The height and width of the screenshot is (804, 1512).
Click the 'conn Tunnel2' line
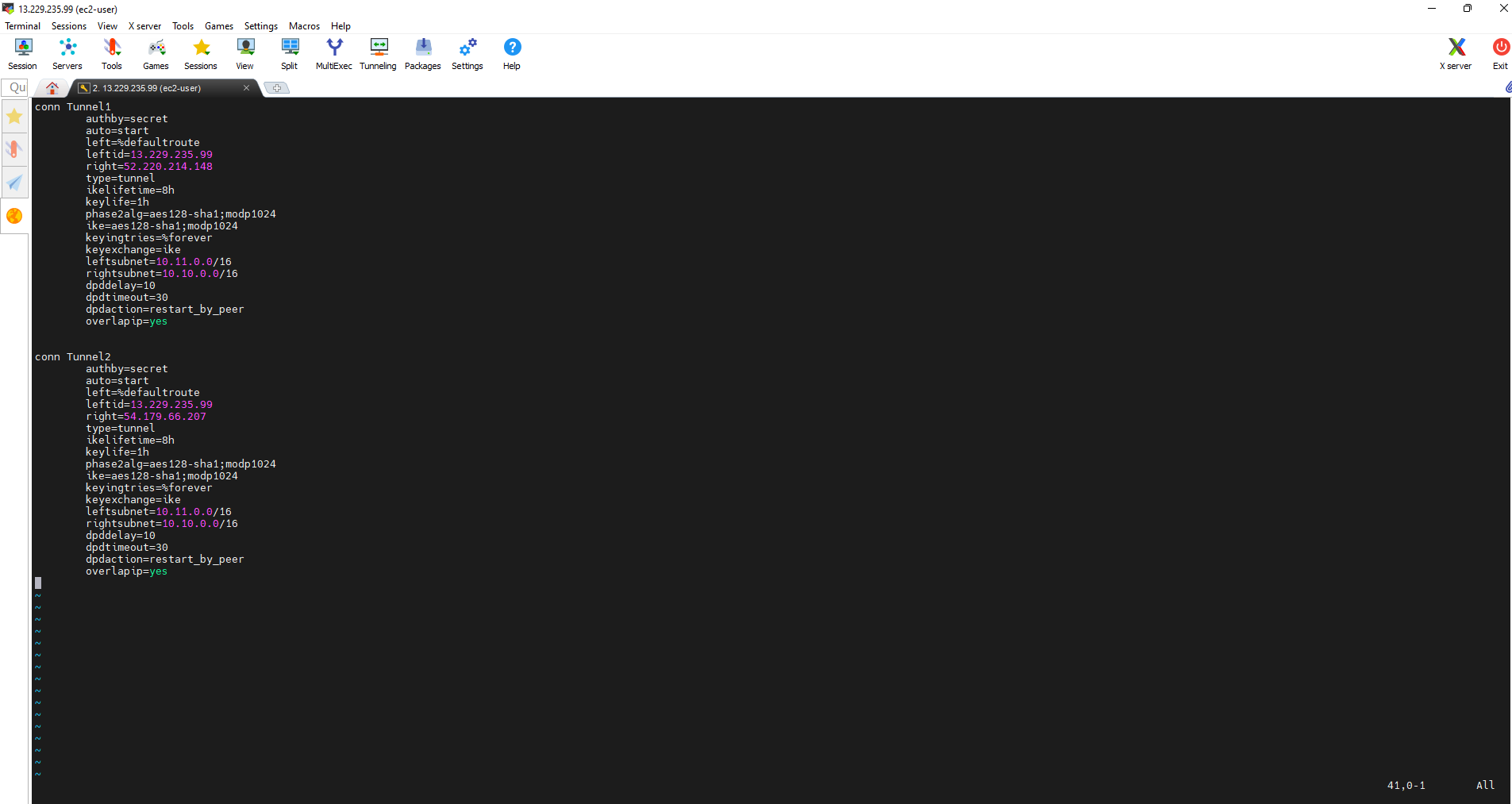(73, 356)
